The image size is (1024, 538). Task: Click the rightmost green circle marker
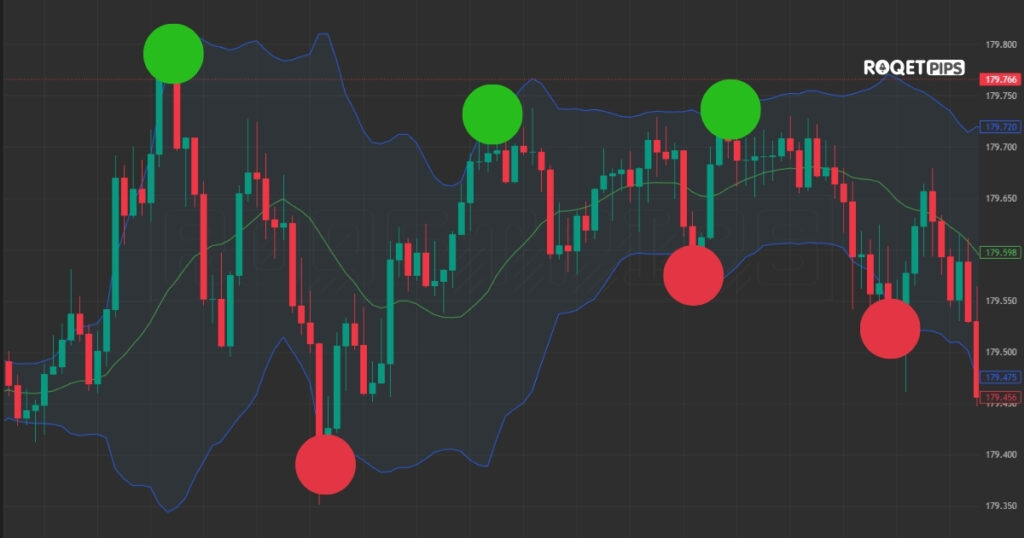pyautogui.click(x=730, y=109)
